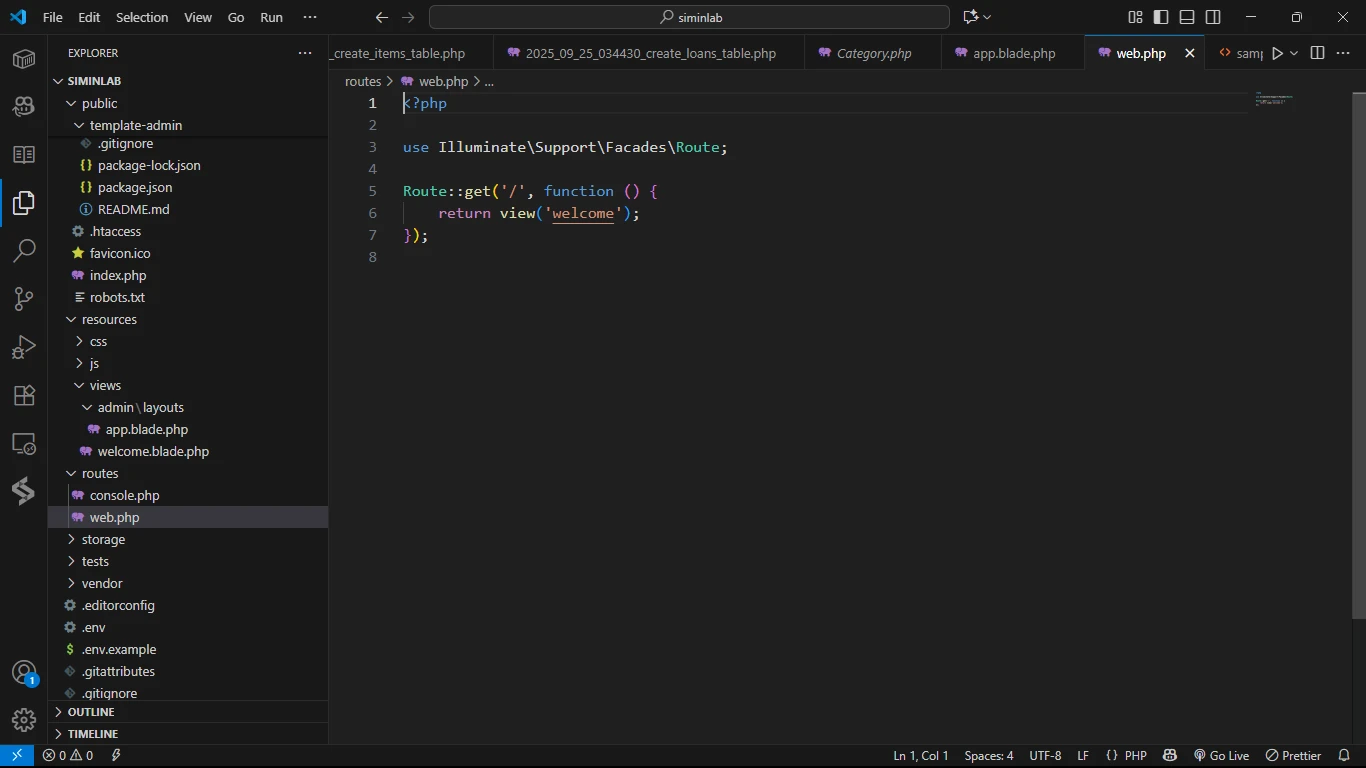Open Run and Debug panel
The image size is (1366, 768).
click(x=24, y=347)
